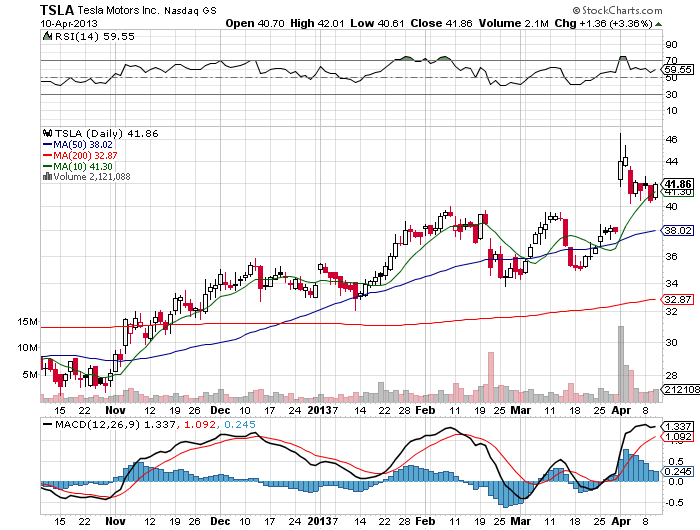The width and height of the screenshot is (700, 530).
Task: Click the 'TSLA (Daily) 41.86' legend text
Action: (107, 133)
